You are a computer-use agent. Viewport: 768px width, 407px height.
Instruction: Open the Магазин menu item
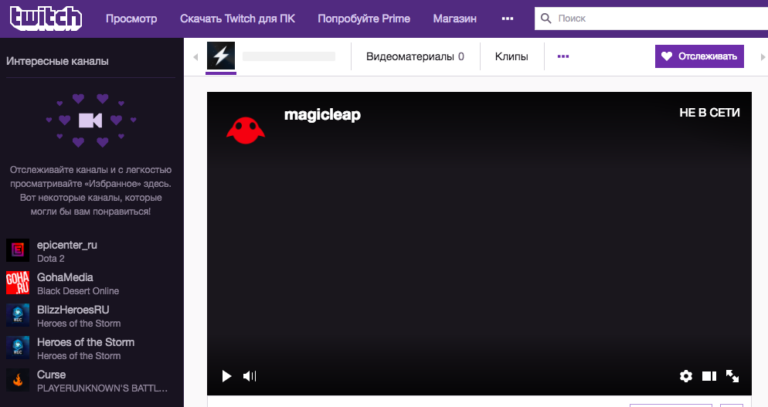[455, 19]
